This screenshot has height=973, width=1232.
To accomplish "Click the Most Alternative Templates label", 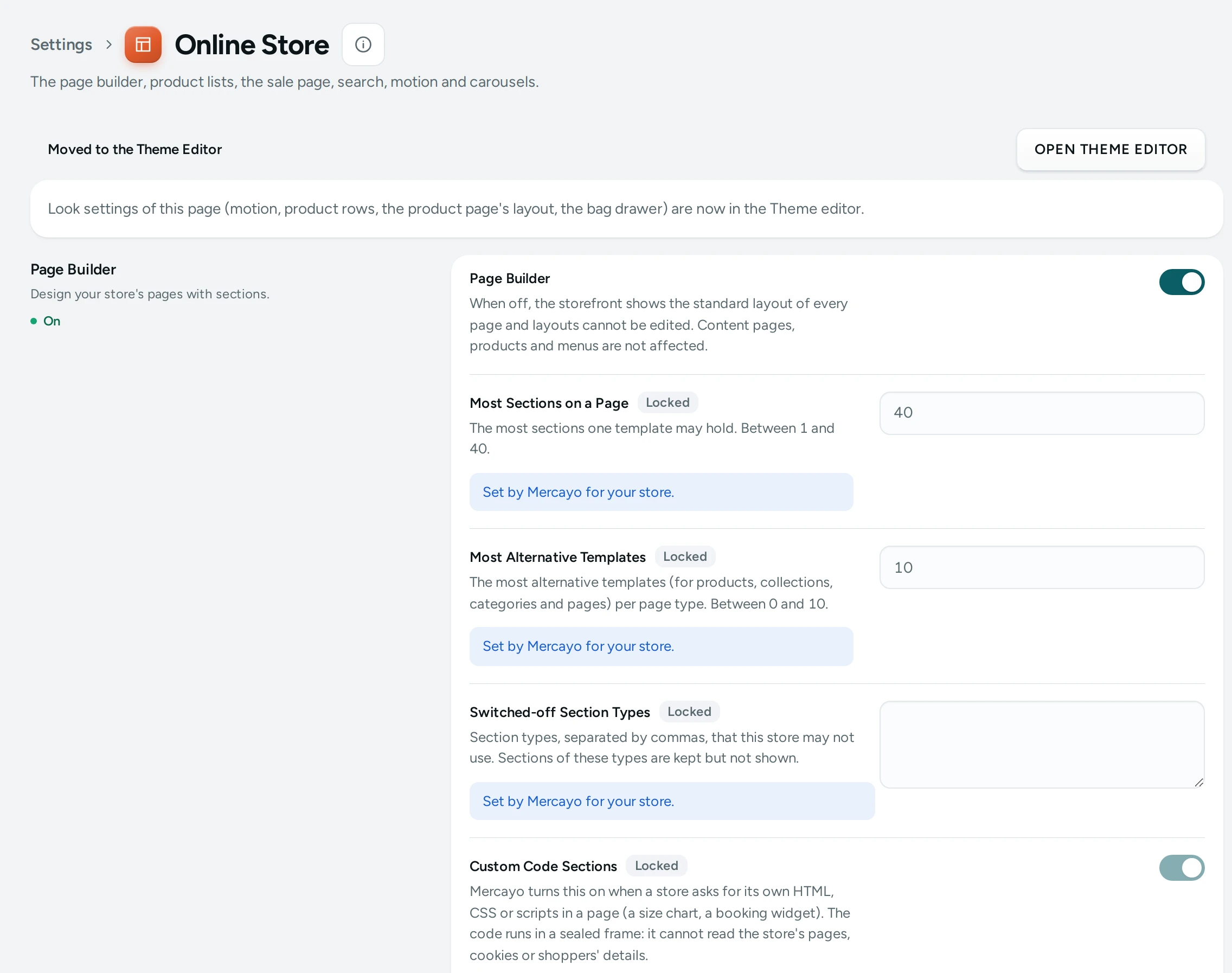I will click(x=557, y=557).
